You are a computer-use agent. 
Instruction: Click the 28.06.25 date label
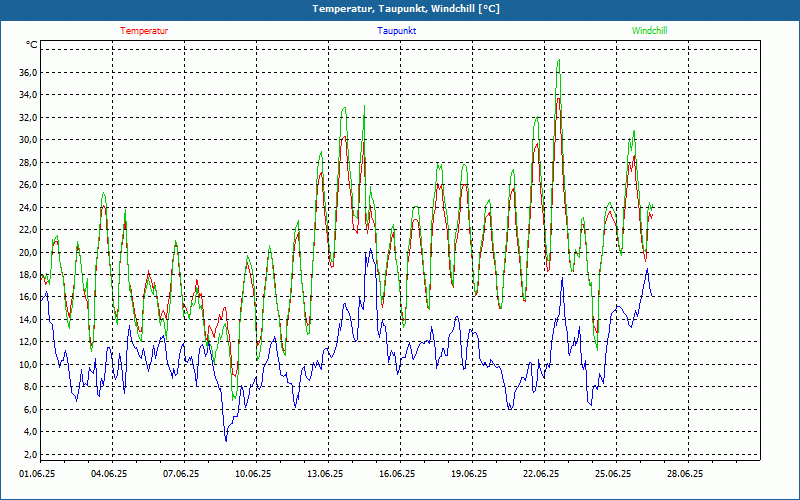(x=685, y=474)
